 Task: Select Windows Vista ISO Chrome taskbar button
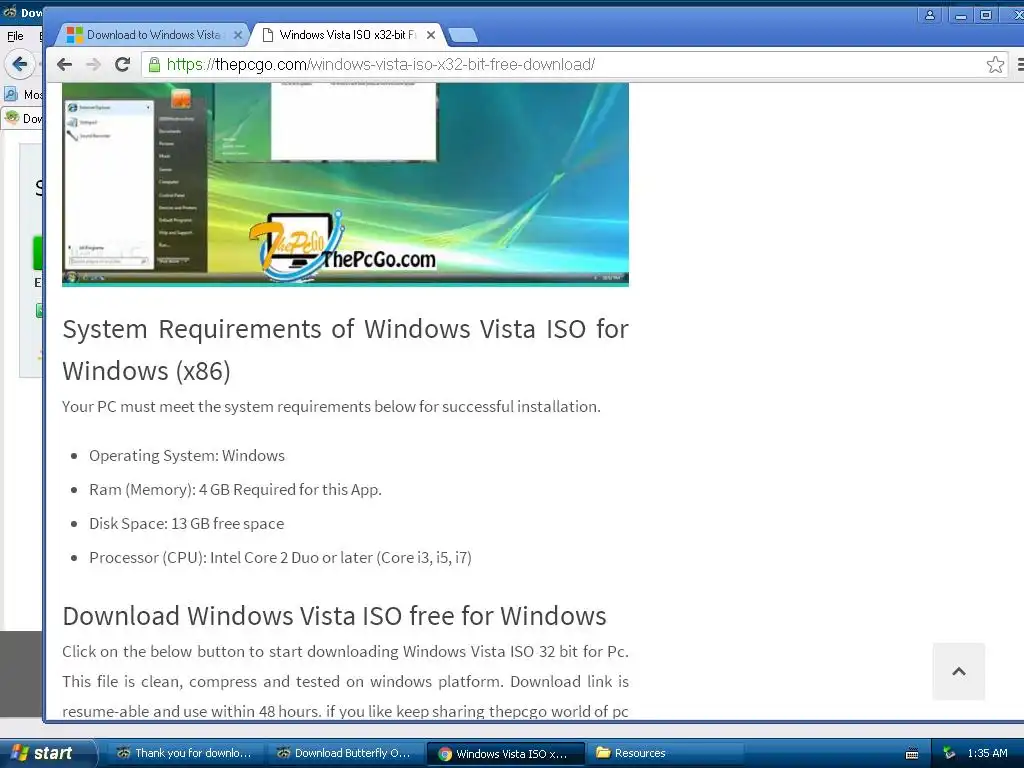pos(504,753)
